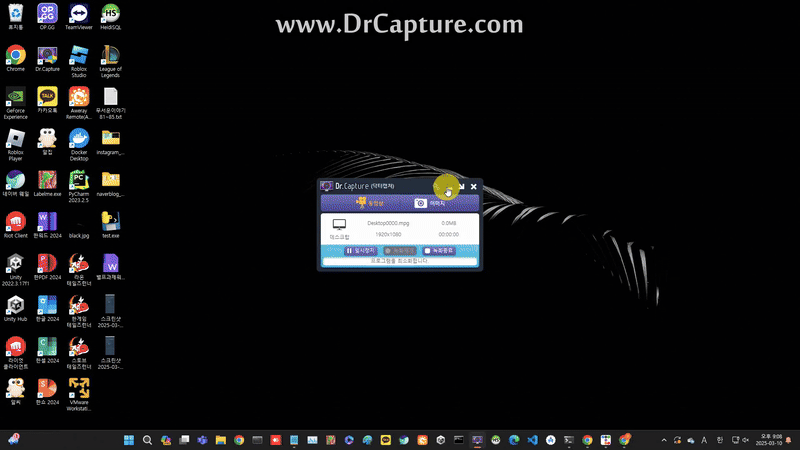The width and height of the screenshot is (800, 450).
Task: Select the KakaoTalk desktop shortcut
Action: [x=47, y=100]
